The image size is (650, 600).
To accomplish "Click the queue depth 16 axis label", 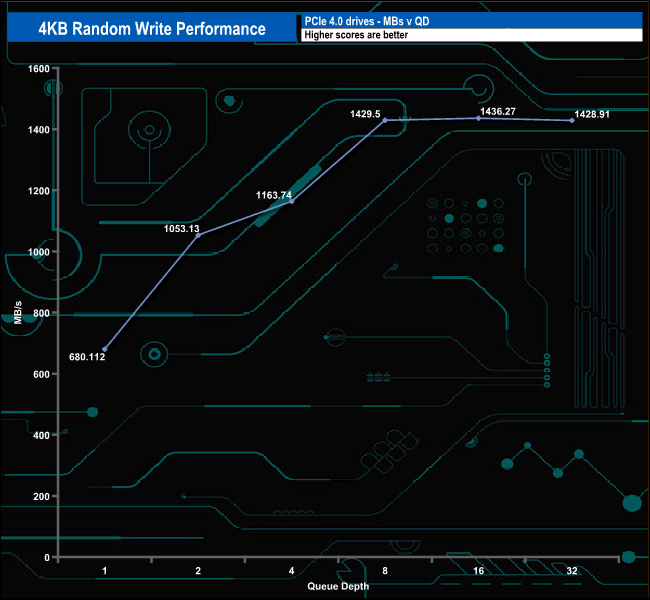I will (x=478, y=571).
